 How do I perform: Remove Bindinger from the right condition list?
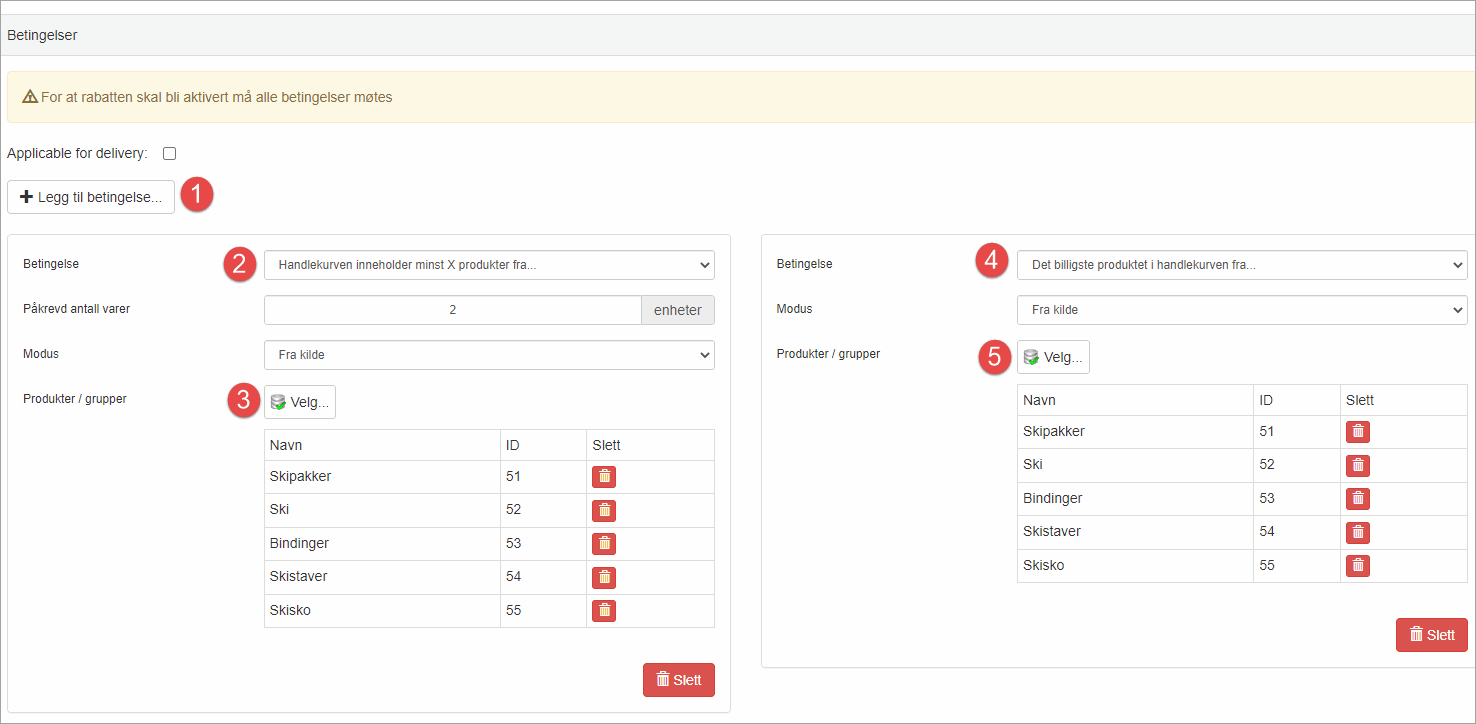[1357, 498]
